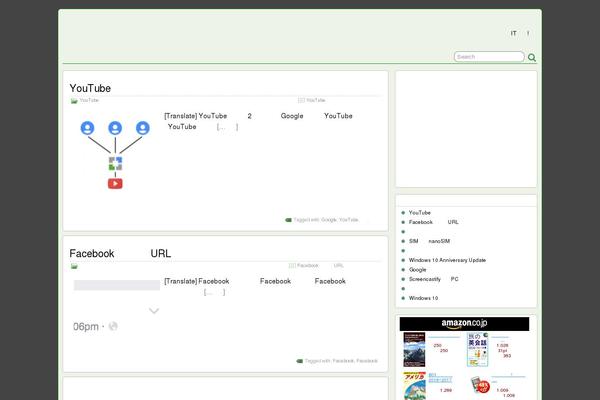Open Google entry in sidebar list

(417, 269)
